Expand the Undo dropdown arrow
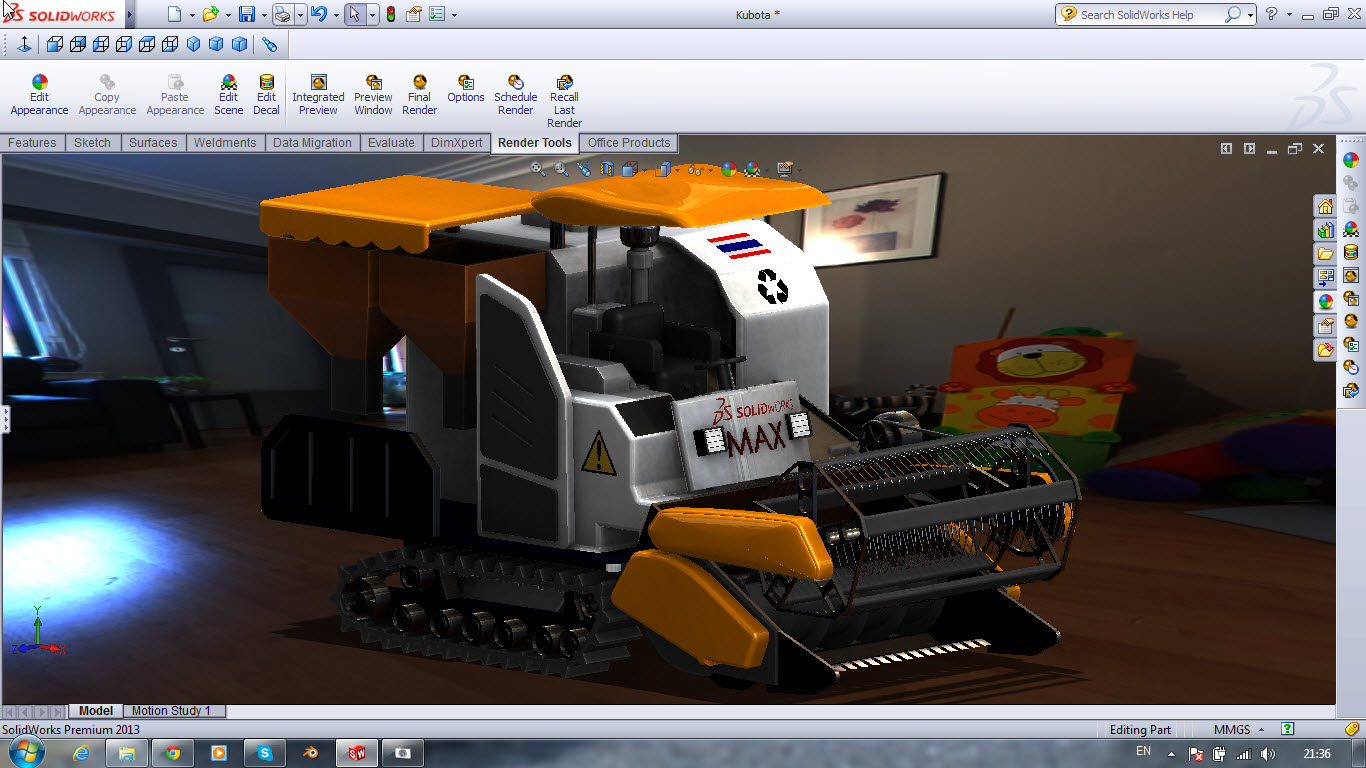1366x768 pixels. 335,15
